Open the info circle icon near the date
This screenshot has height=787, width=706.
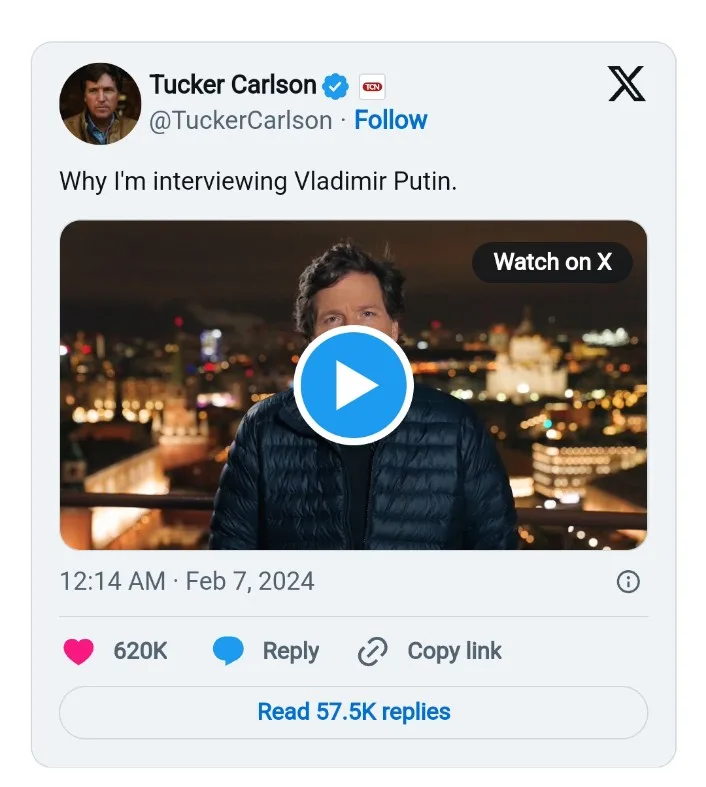pos(628,582)
